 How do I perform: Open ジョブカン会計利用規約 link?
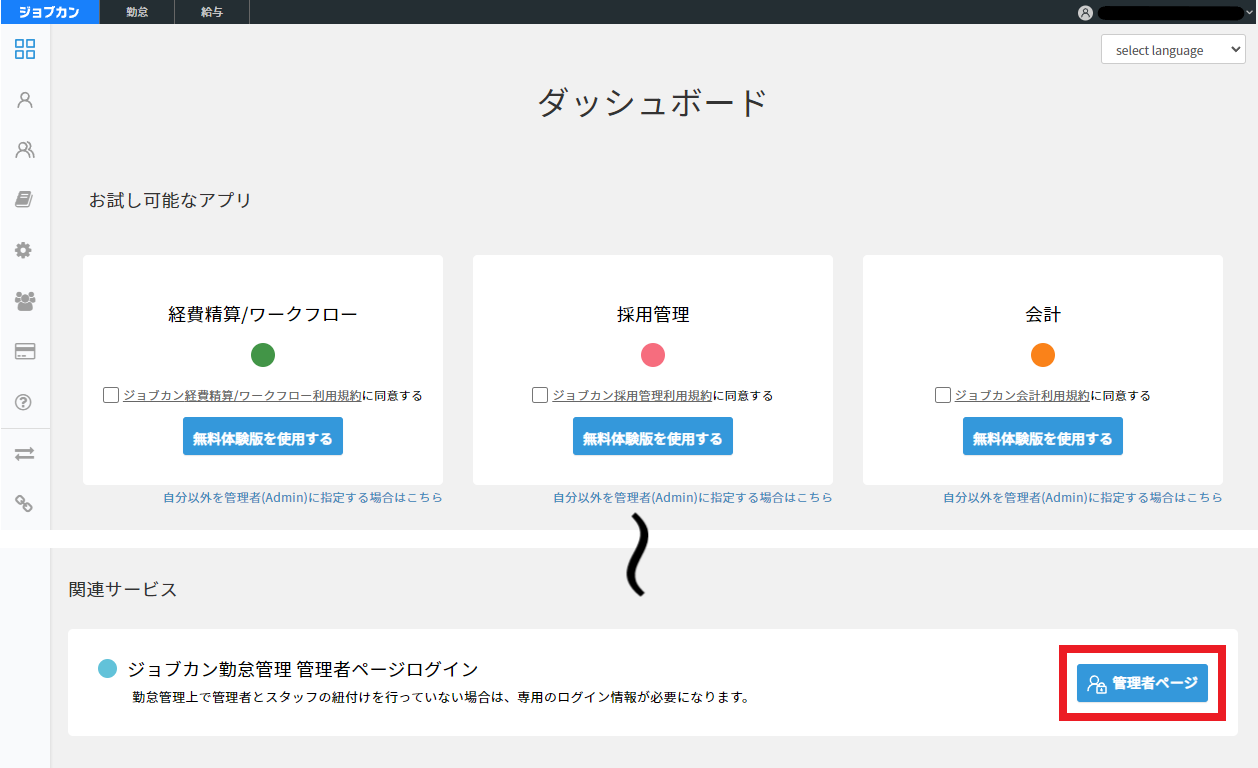(1022, 396)
